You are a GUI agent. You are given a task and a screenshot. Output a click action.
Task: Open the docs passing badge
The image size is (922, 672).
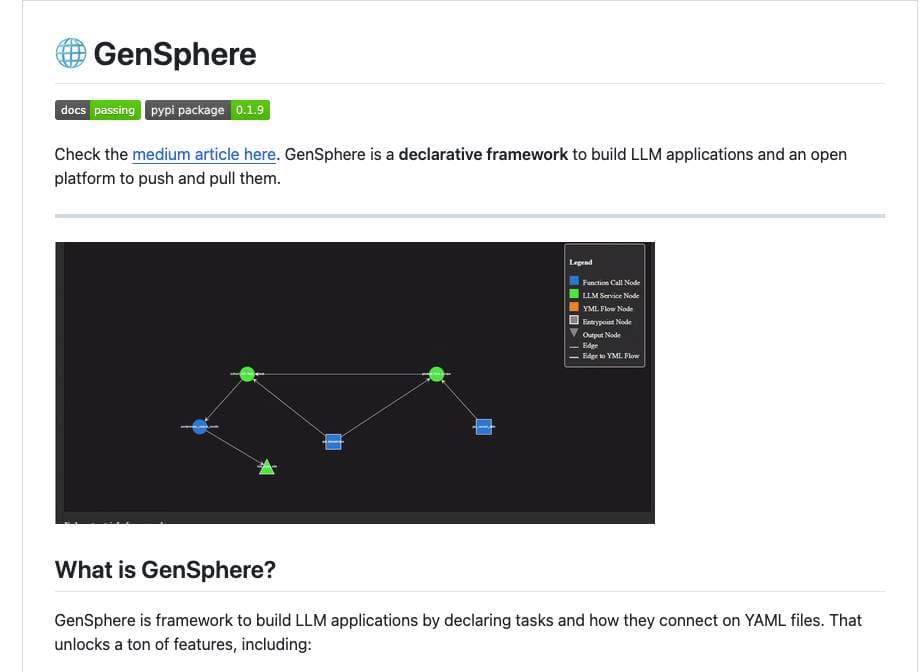(x=98, y=110)
